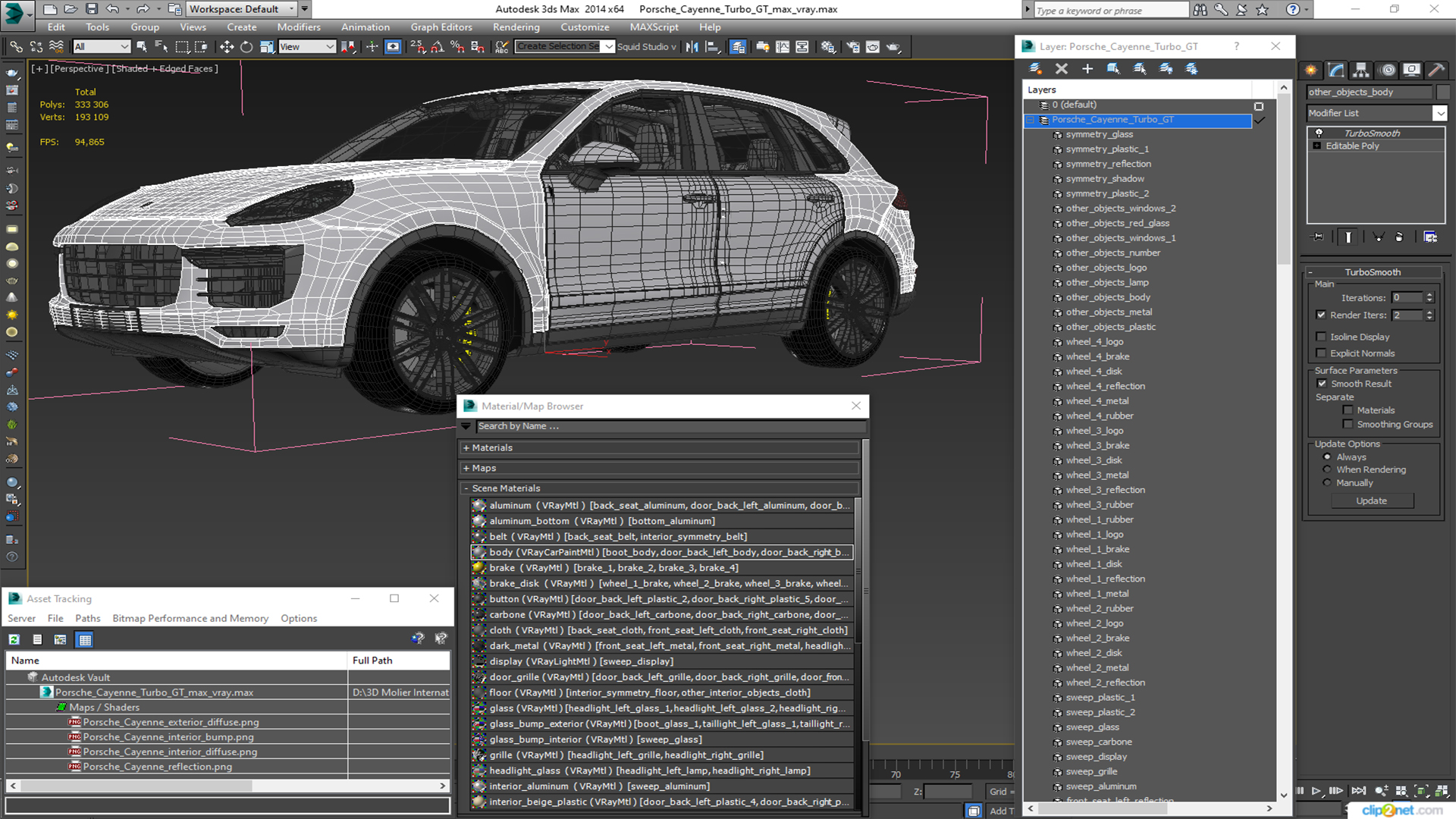Toggle Smooth Result checkbox

(1322, 384)
